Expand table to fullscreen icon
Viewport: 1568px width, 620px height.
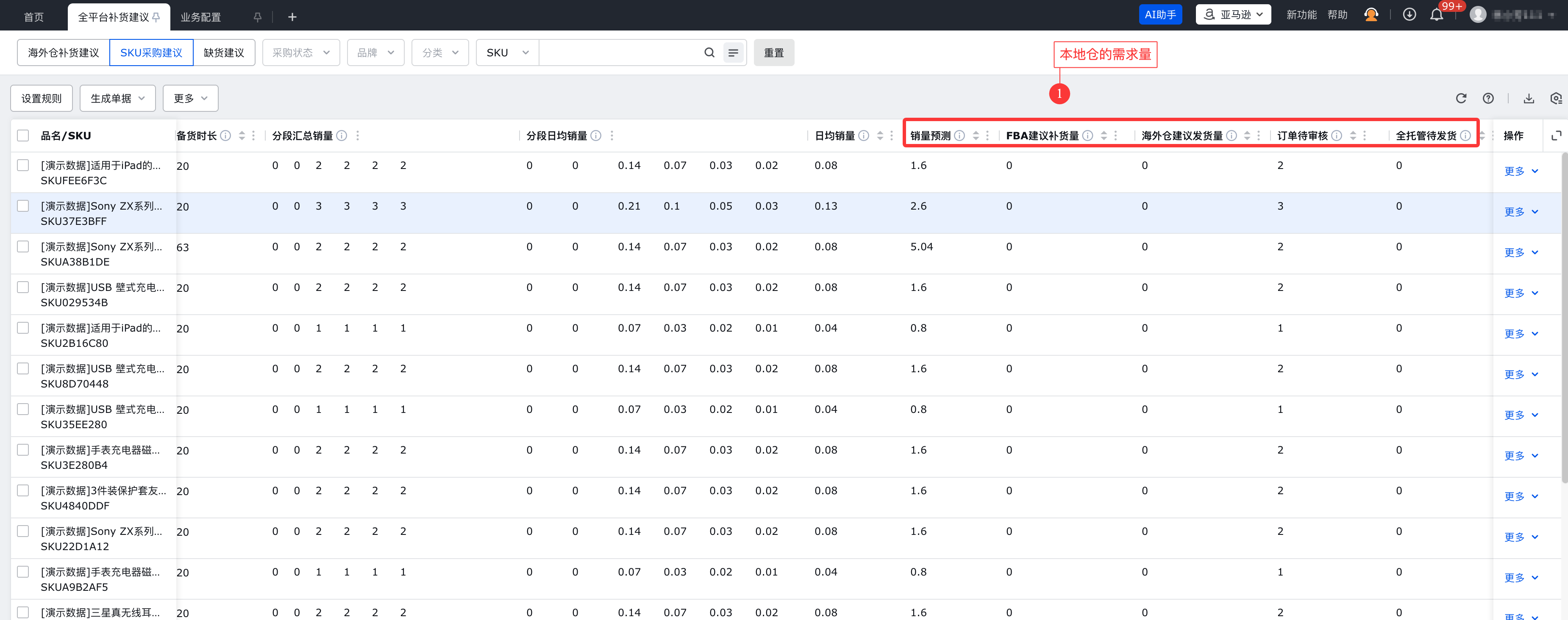tap(1556, 136)
